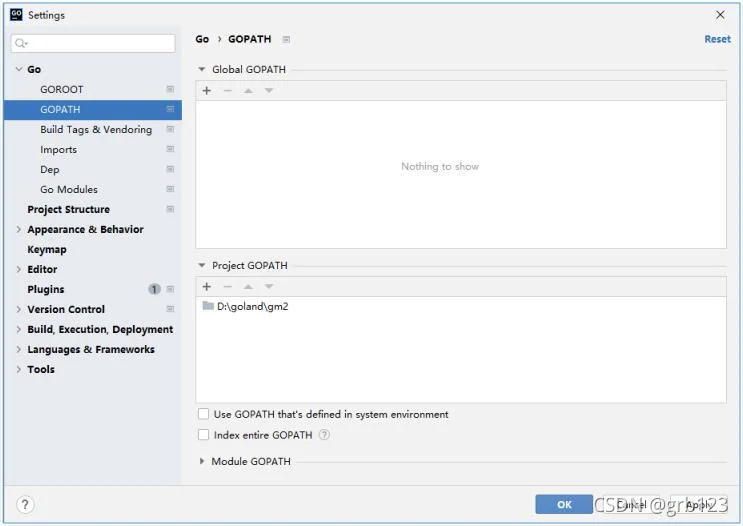Enable Use GOPATH defined in system environment

(203, 414)
